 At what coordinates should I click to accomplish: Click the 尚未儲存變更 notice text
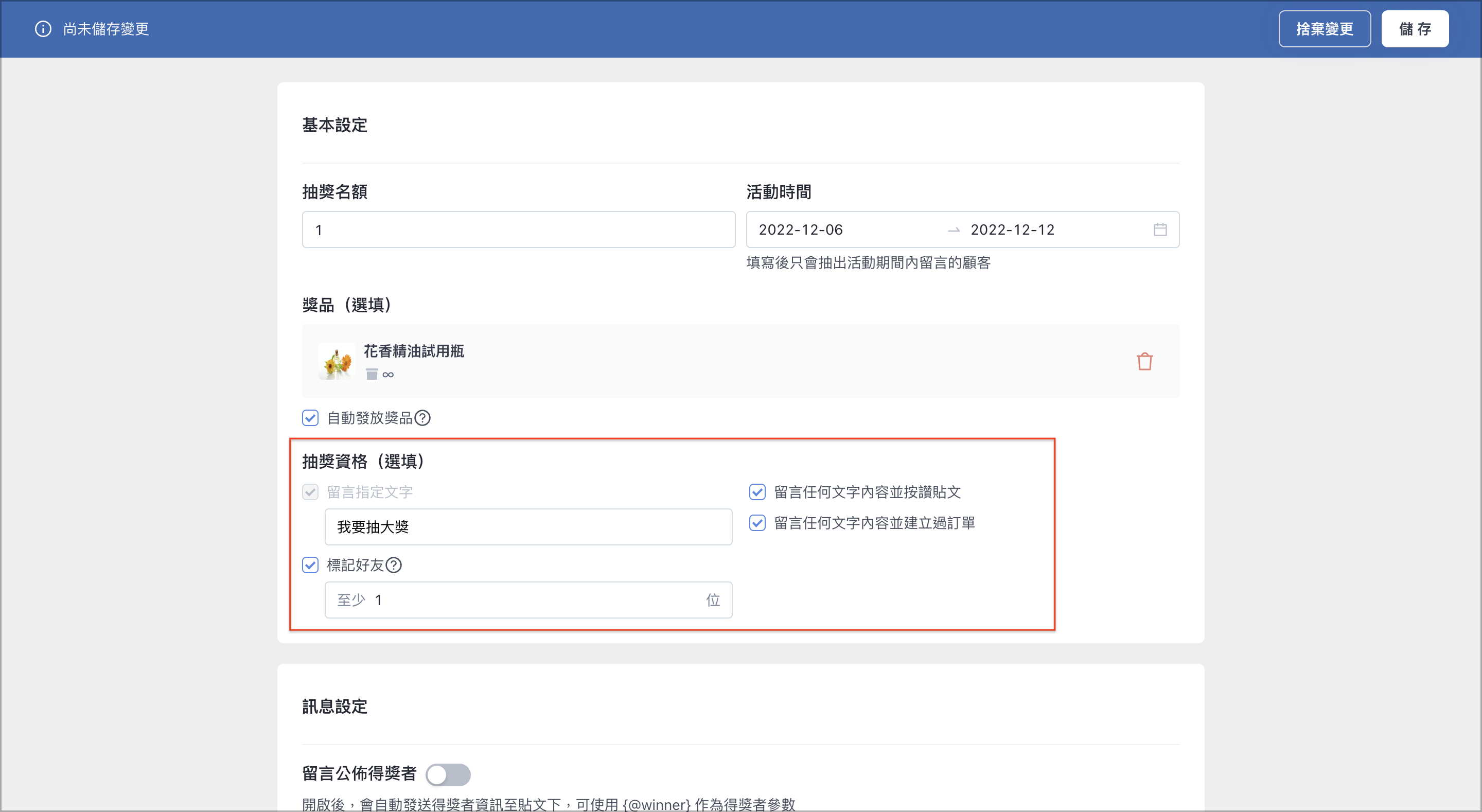[x=107, y=29]
